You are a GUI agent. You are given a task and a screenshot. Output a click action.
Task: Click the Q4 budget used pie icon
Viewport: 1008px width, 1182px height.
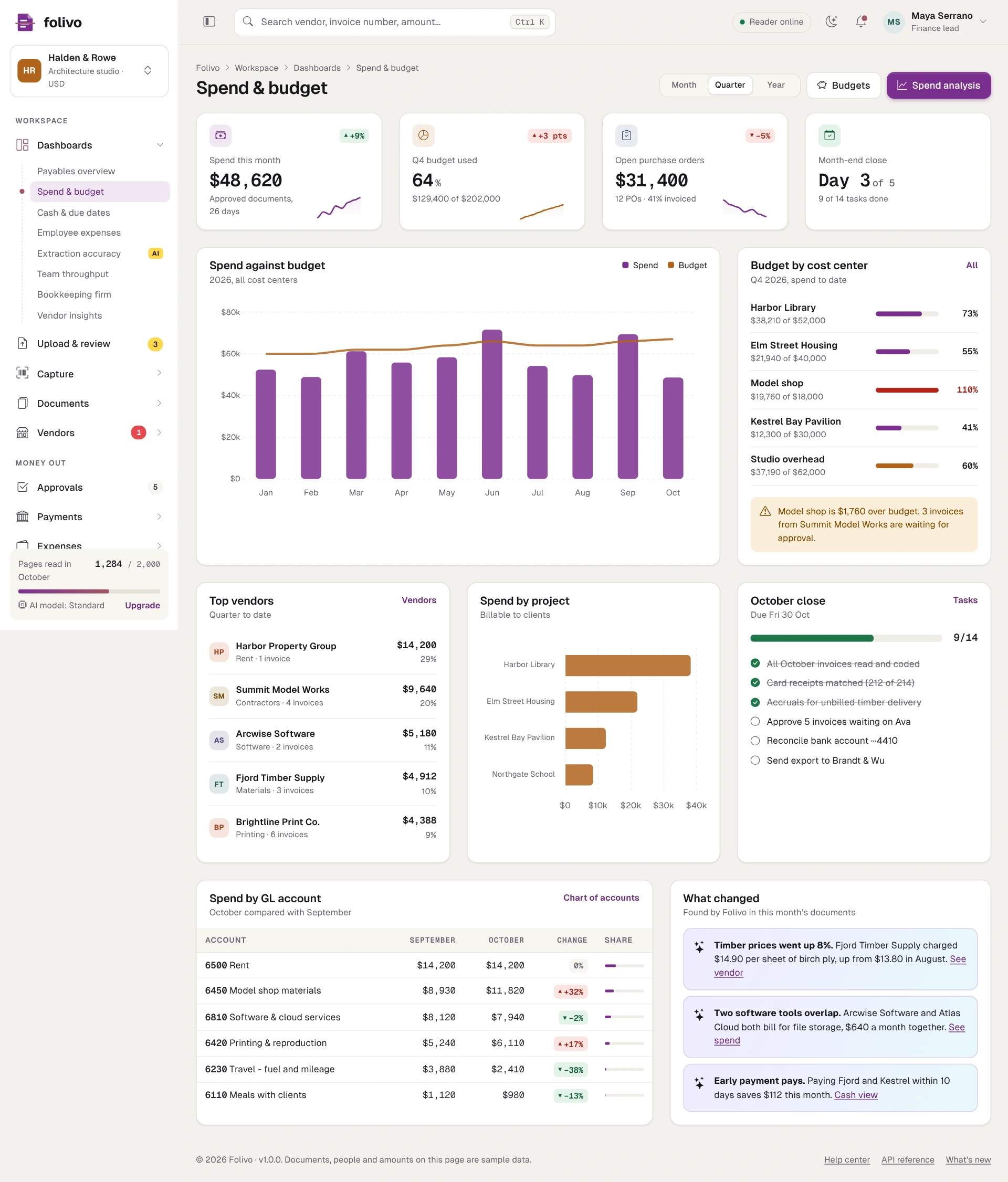coord(423,135)
